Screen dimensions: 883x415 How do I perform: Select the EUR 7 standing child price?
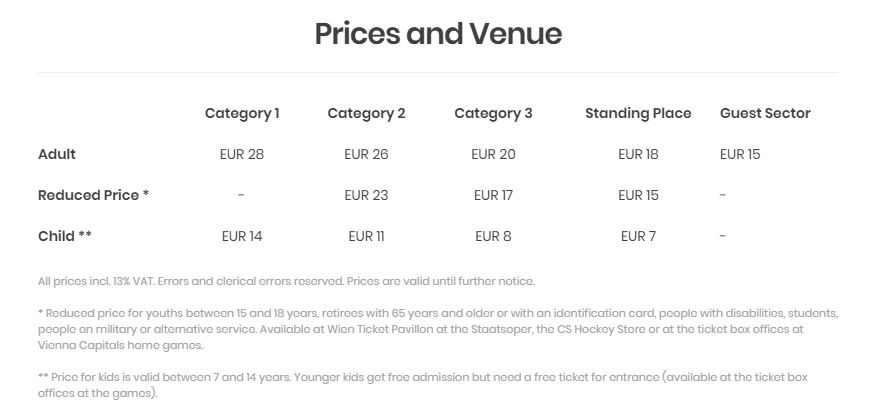click(638, 236)
